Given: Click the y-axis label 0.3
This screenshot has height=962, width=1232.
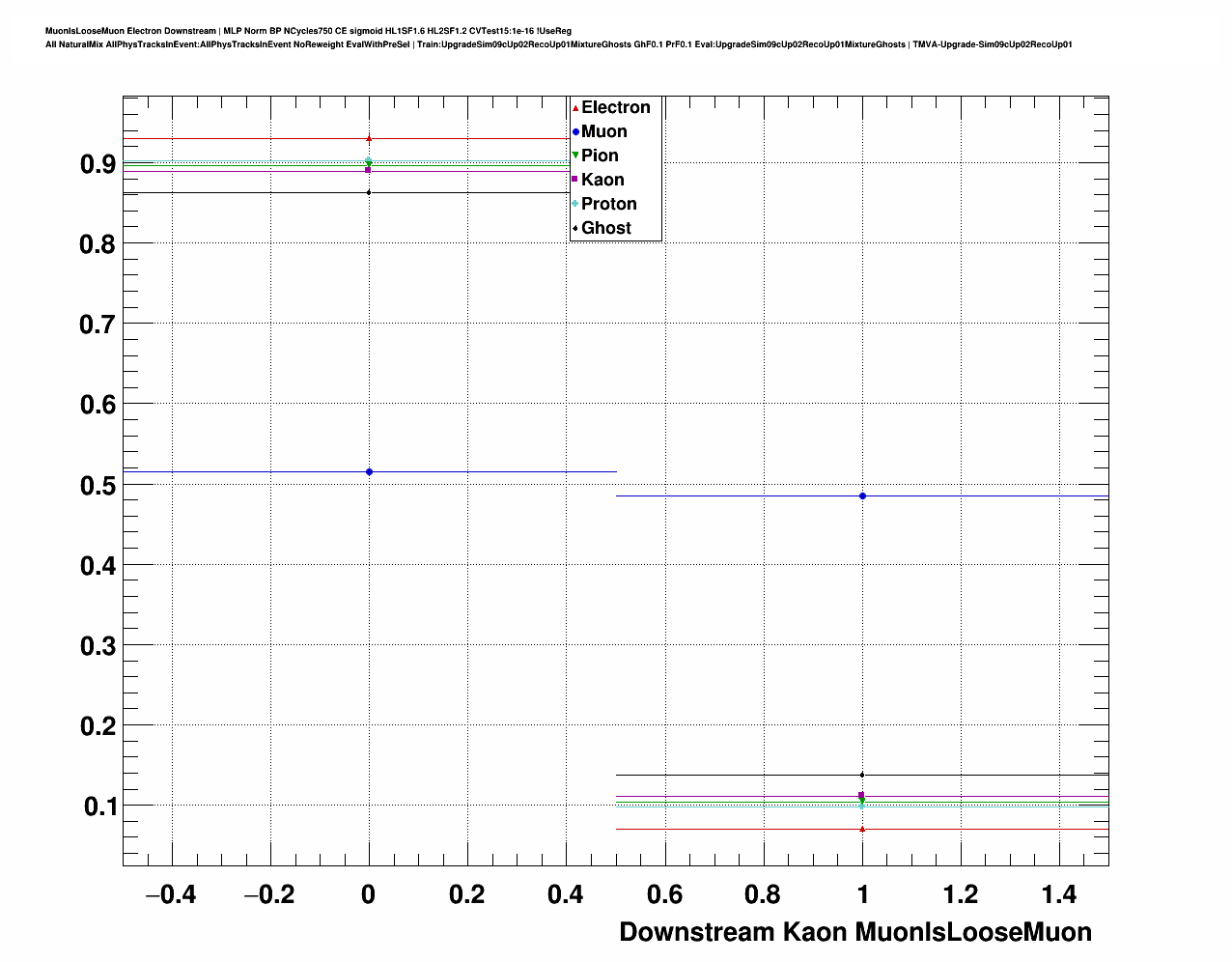Looking at the screenshot, I should coord(98,646).
